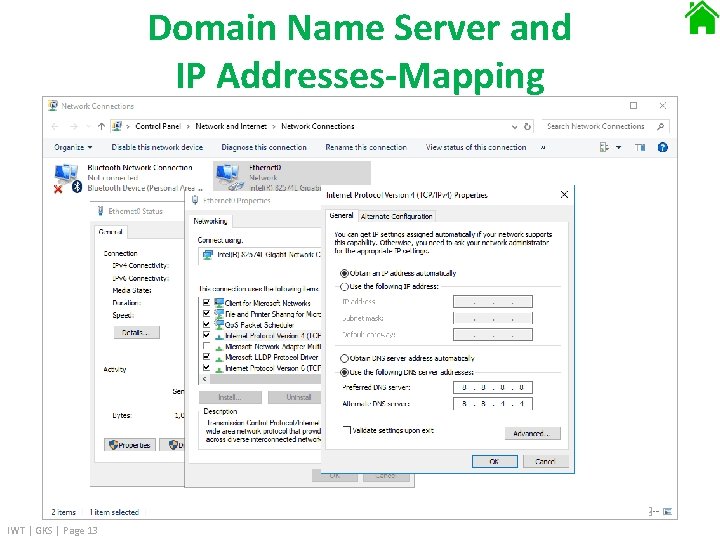Toggle QoS Packet Scheduler checkbox
Viewport: 720px width, 540px height.
click(206, 324)
